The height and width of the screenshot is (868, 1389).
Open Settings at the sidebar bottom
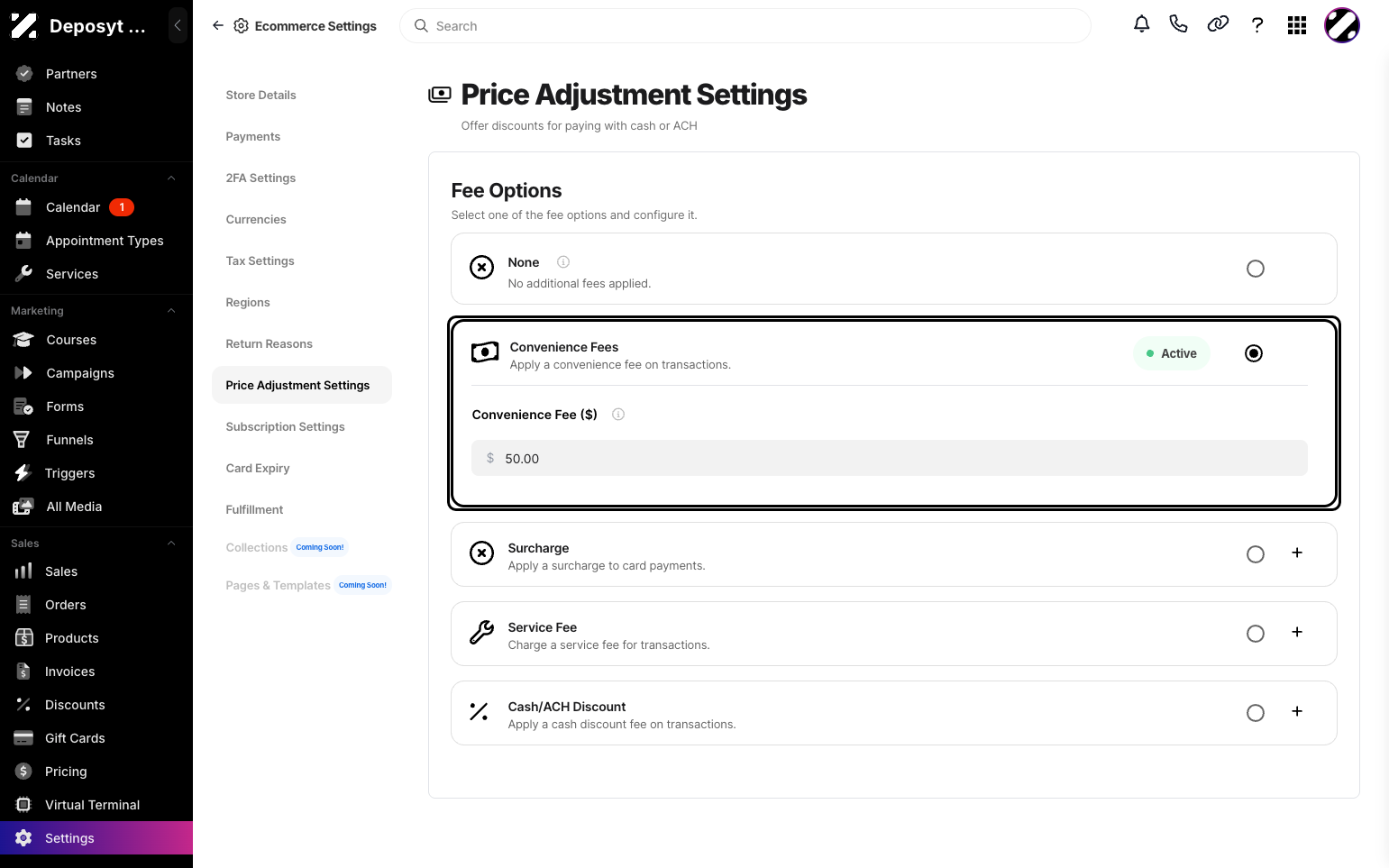(96, 838)
